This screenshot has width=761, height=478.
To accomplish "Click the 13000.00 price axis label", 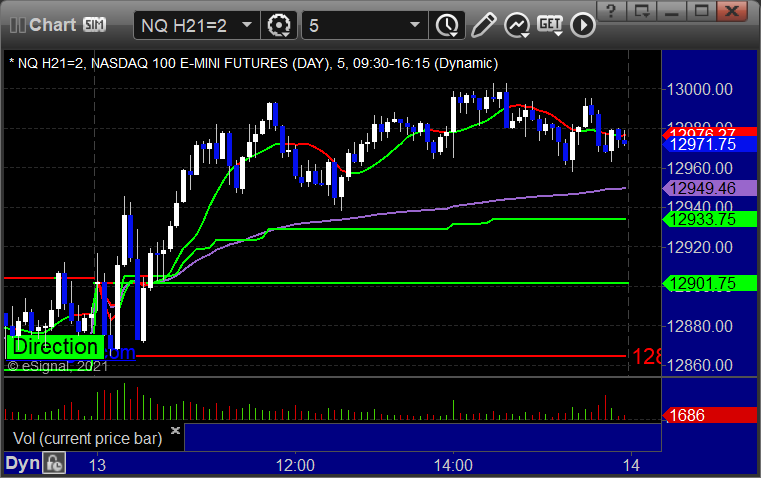I will pos(699,89).
